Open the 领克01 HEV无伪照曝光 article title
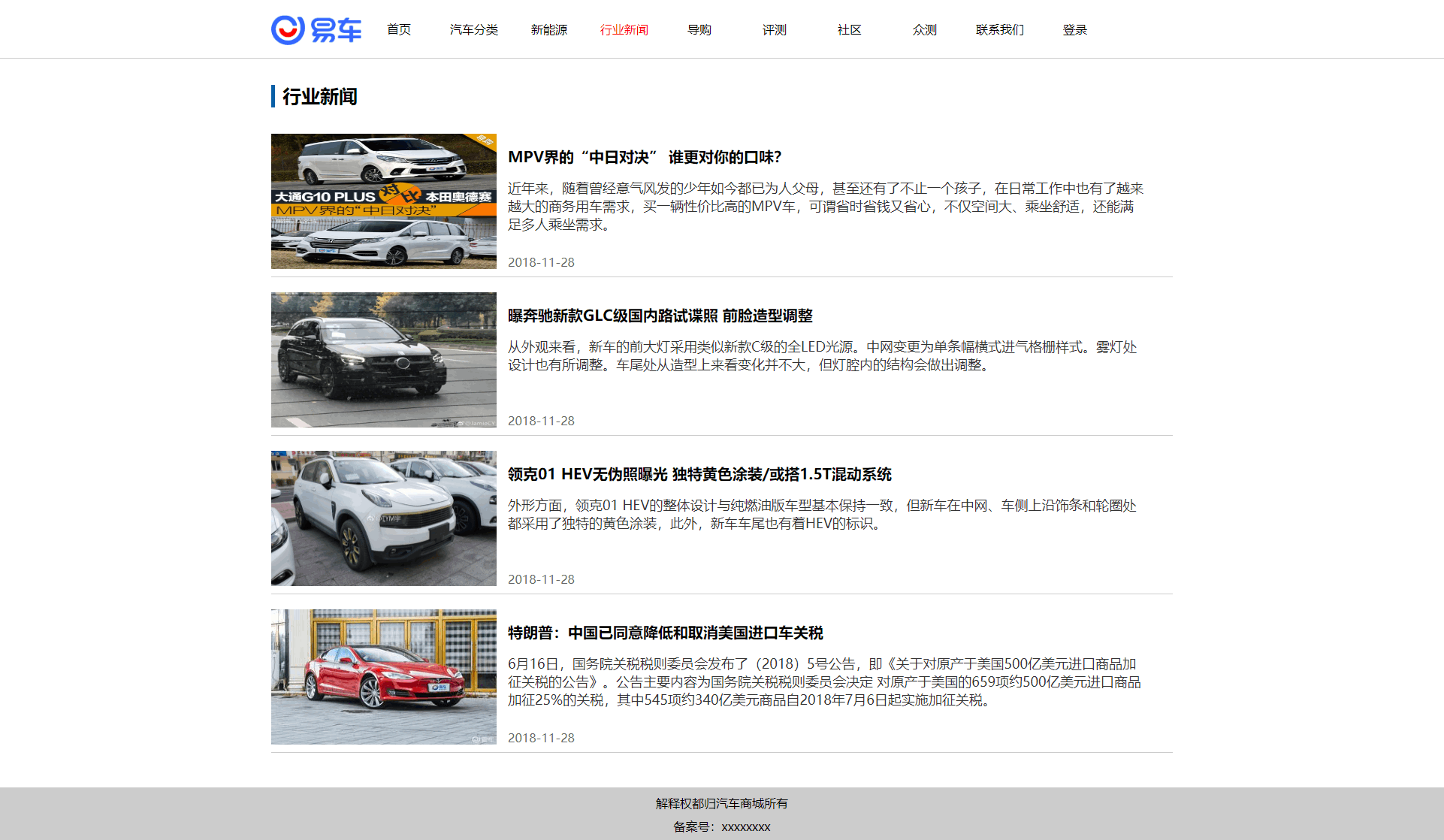Viewport: 1444px width, 840px height. click(x=699, y=474)
